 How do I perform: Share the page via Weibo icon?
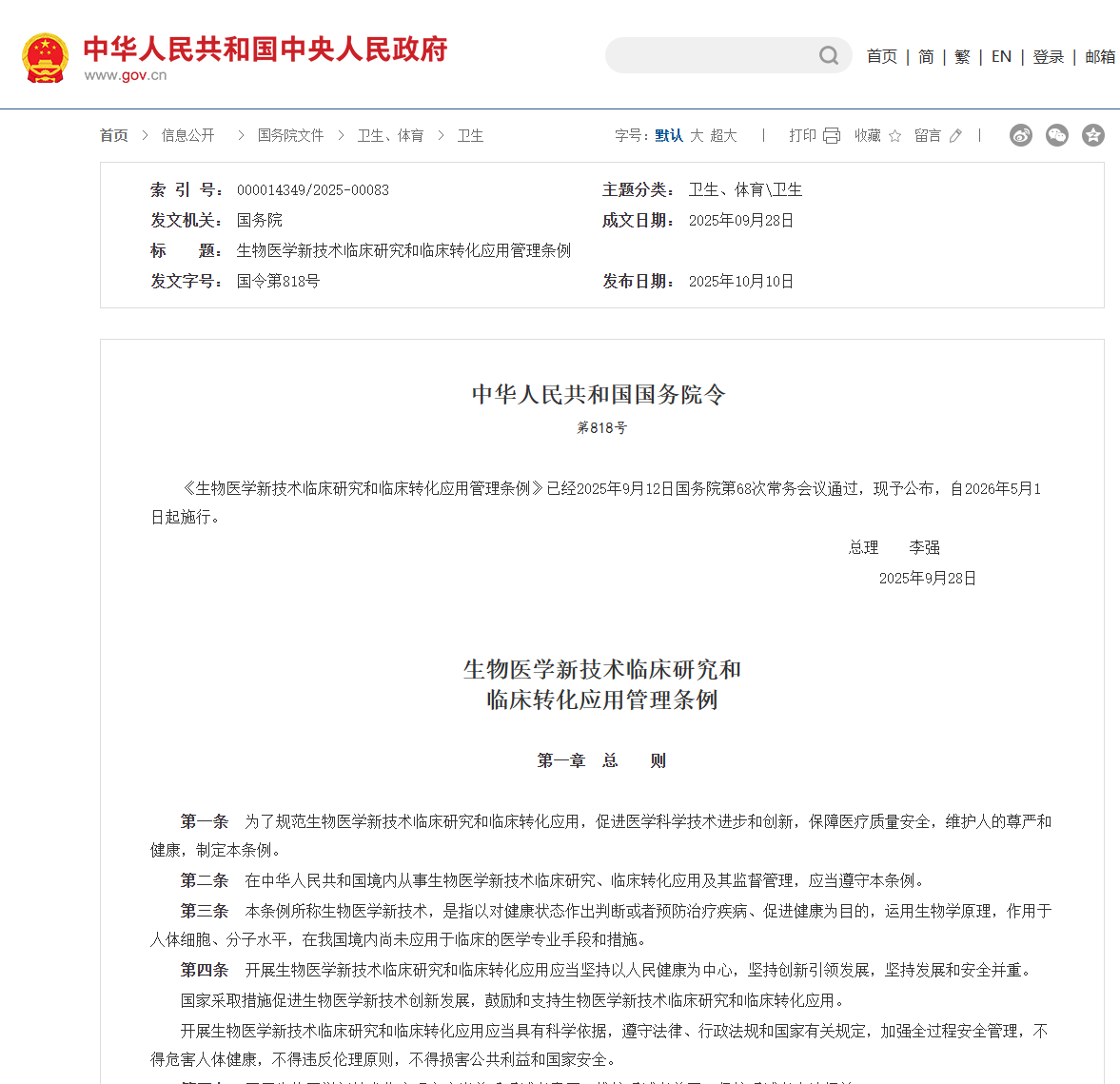point(1021,135)
